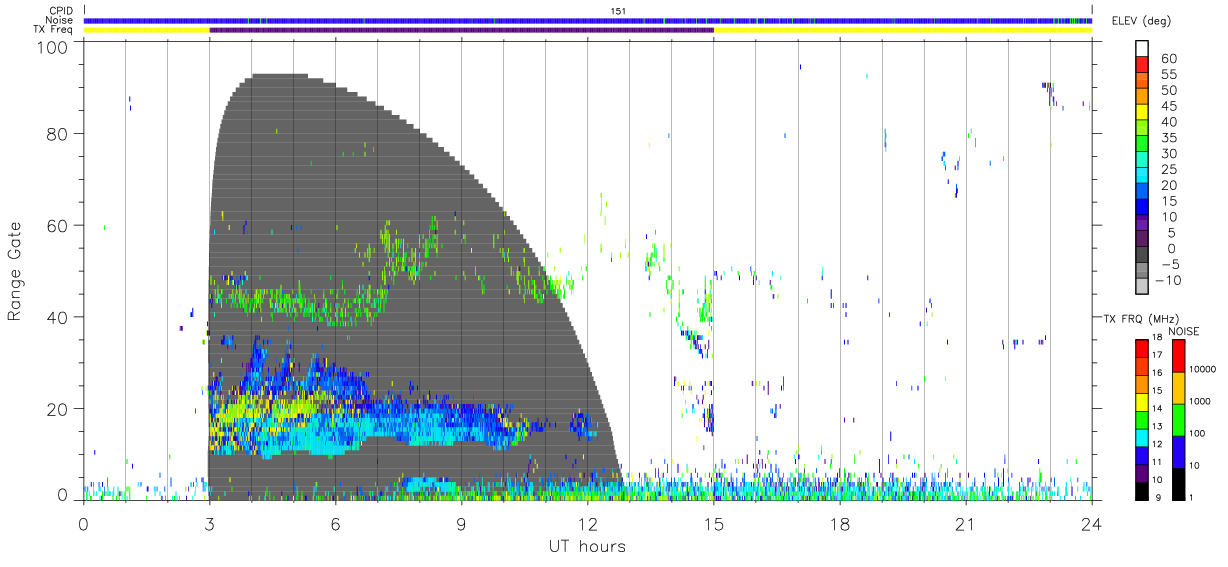Pick the cyan band in the ELEV colorbar

(x=1141, y=175)
